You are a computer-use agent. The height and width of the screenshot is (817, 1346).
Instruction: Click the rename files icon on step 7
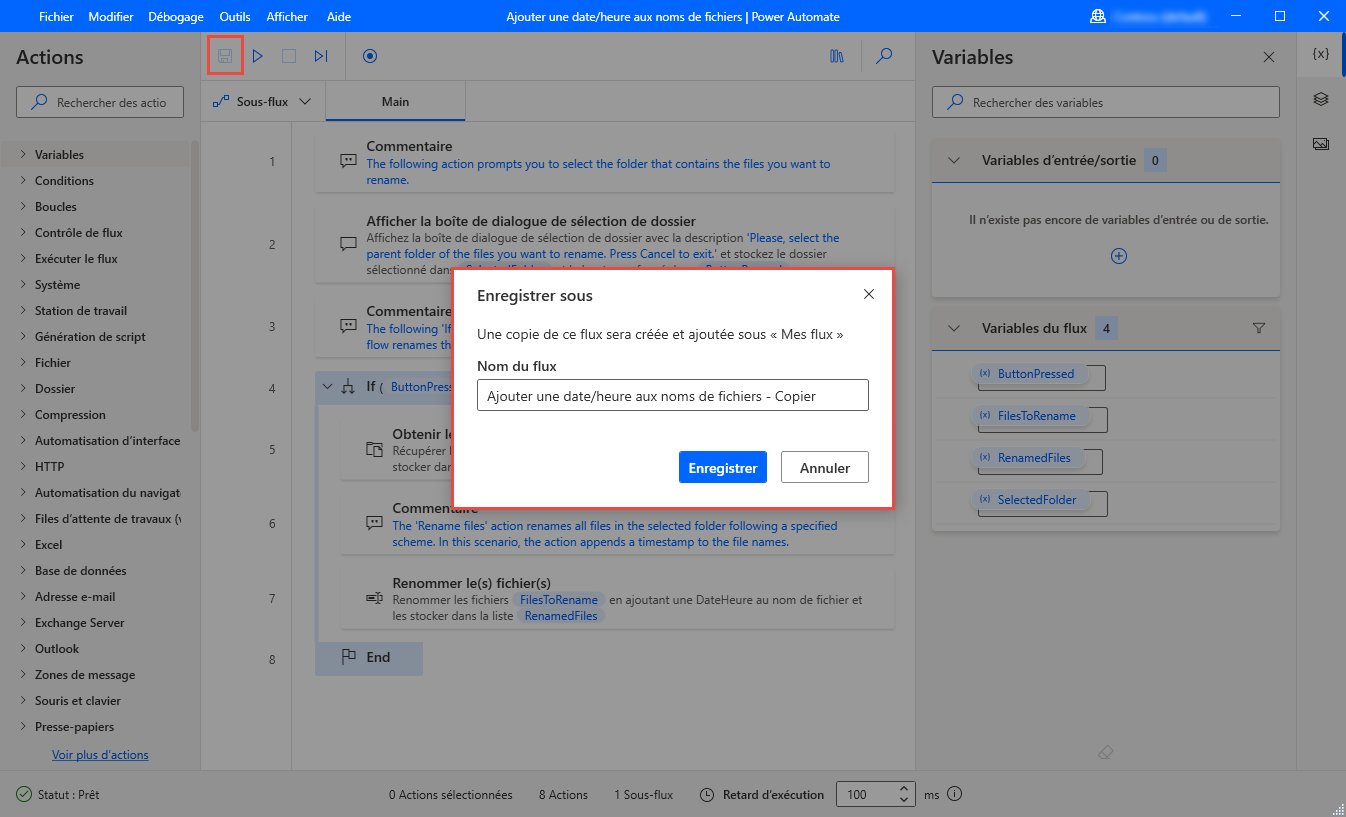coord(374,598)
